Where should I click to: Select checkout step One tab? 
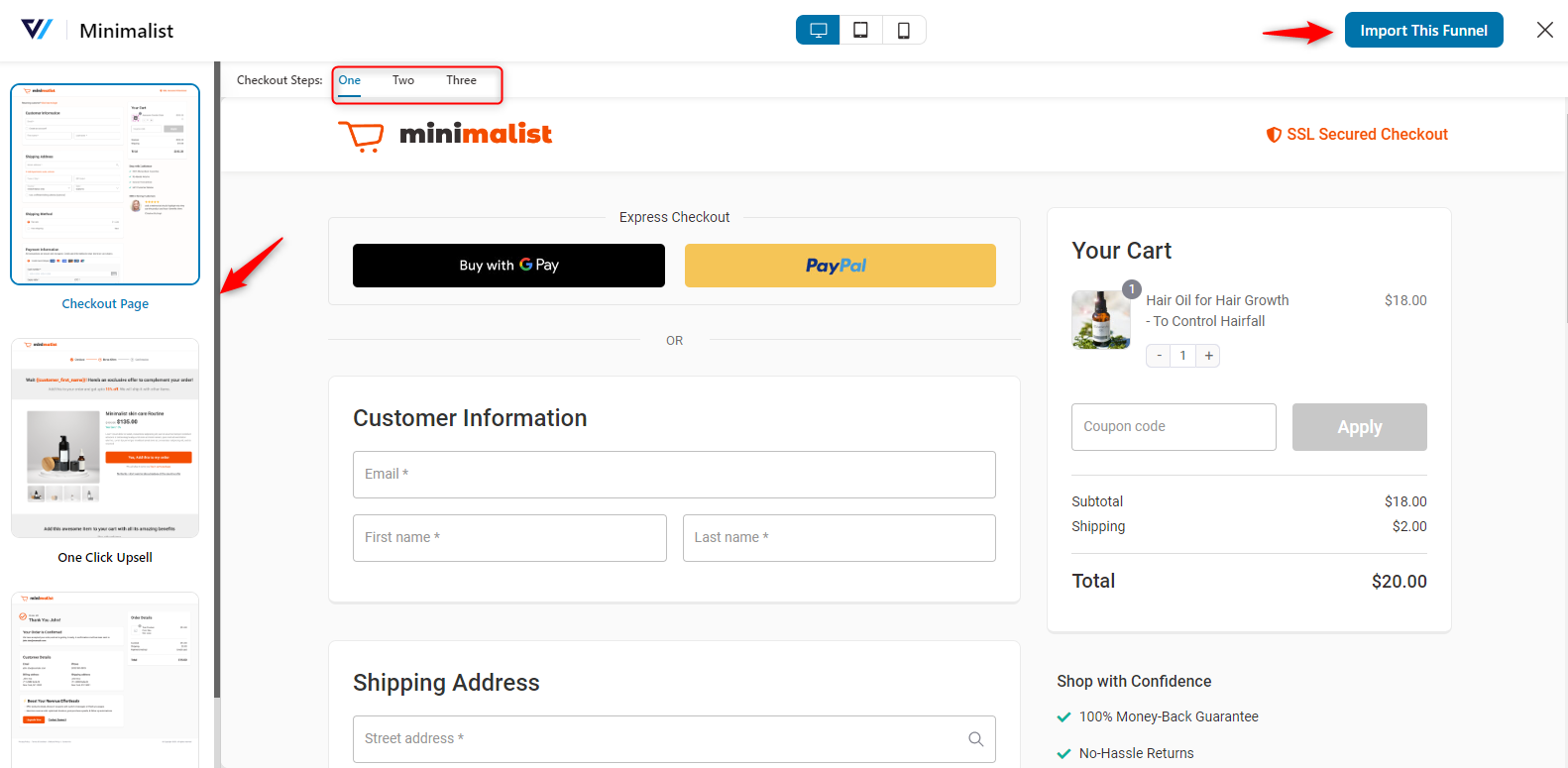(x=350, y=80)
